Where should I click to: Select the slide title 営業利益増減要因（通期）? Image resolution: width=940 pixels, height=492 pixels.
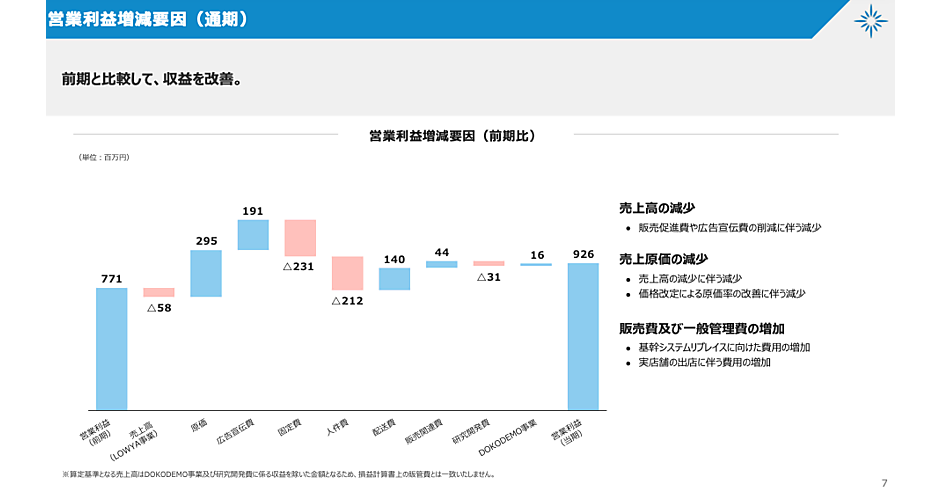click(x=148, y=19)
